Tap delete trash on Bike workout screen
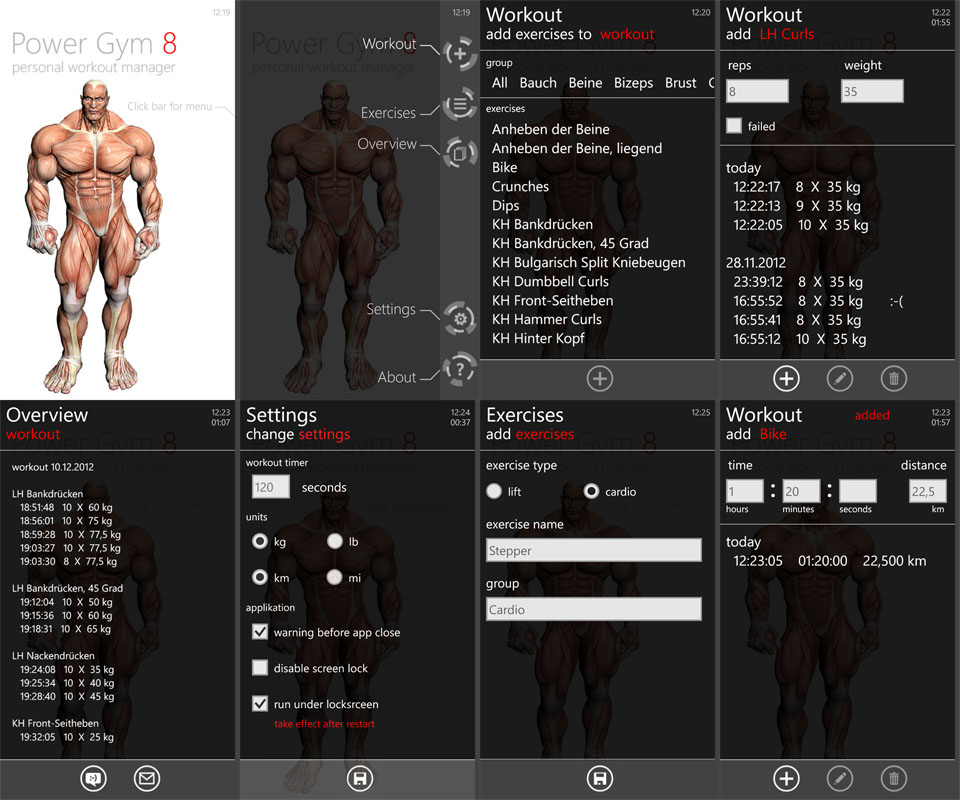The width and height of the screenshot is (960, 800). pyautogui.click(x=893, y=779)
